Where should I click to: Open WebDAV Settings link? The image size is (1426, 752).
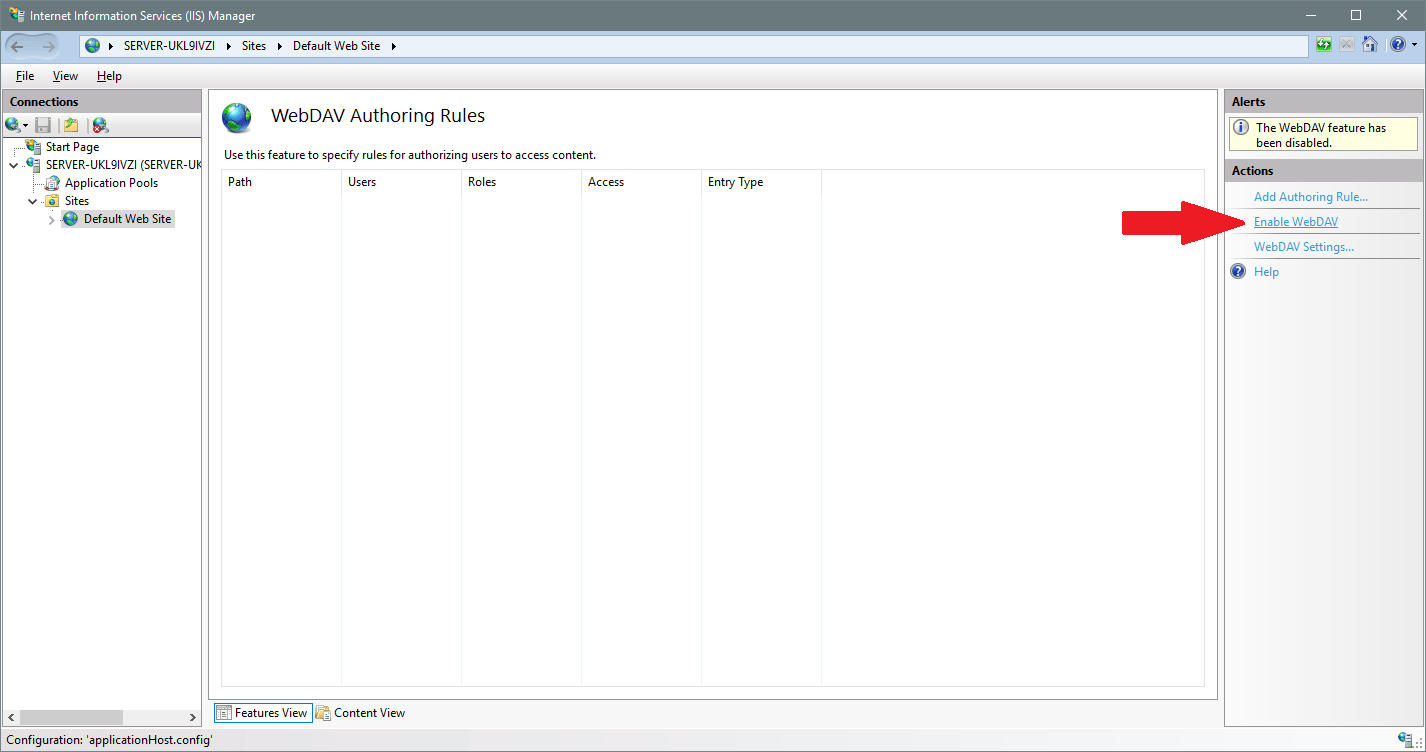click(x=1303, y=247)
